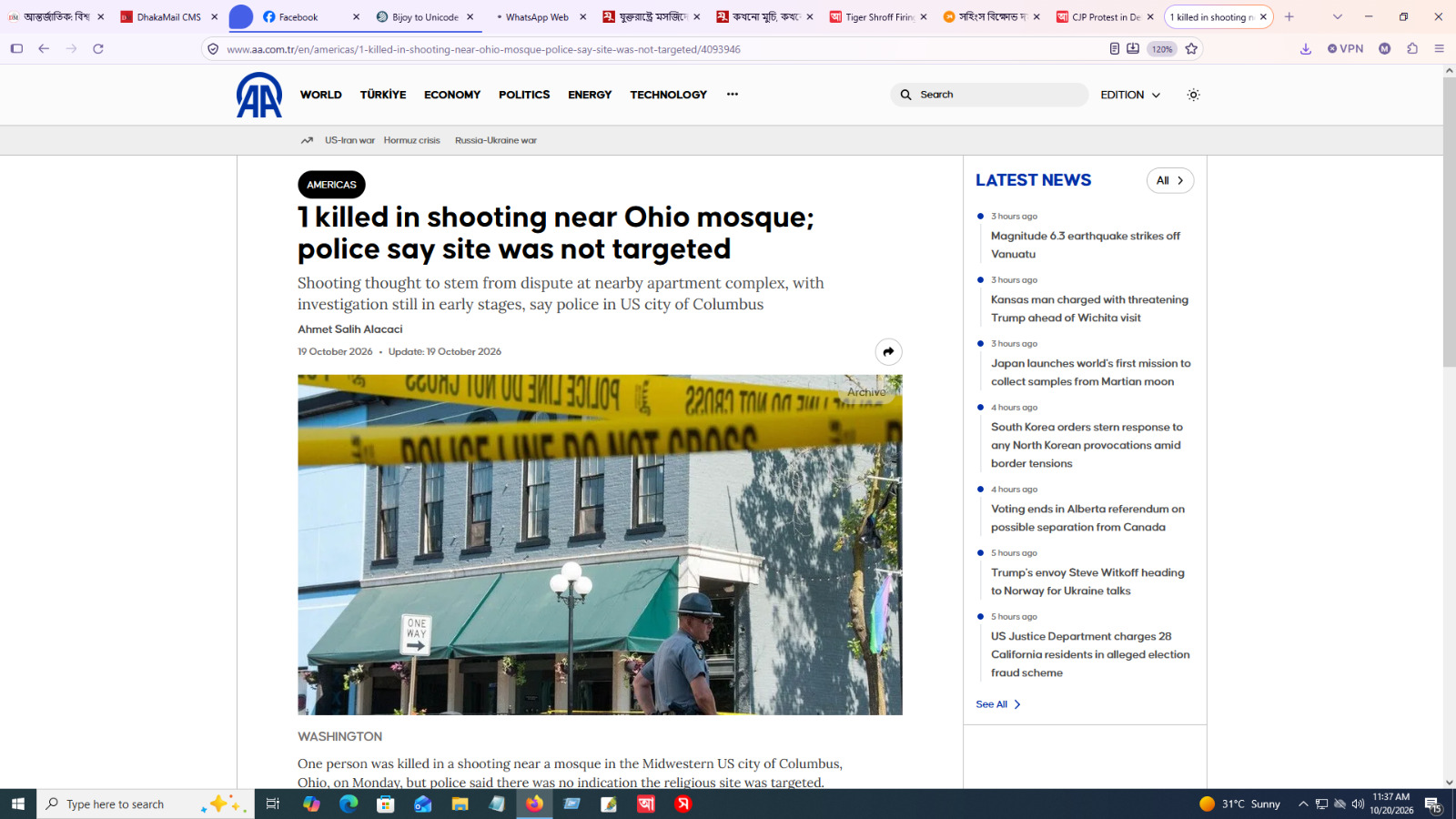Open the Magnitude 6.3 earthquake Vanuatu headline

(1086, 245)
